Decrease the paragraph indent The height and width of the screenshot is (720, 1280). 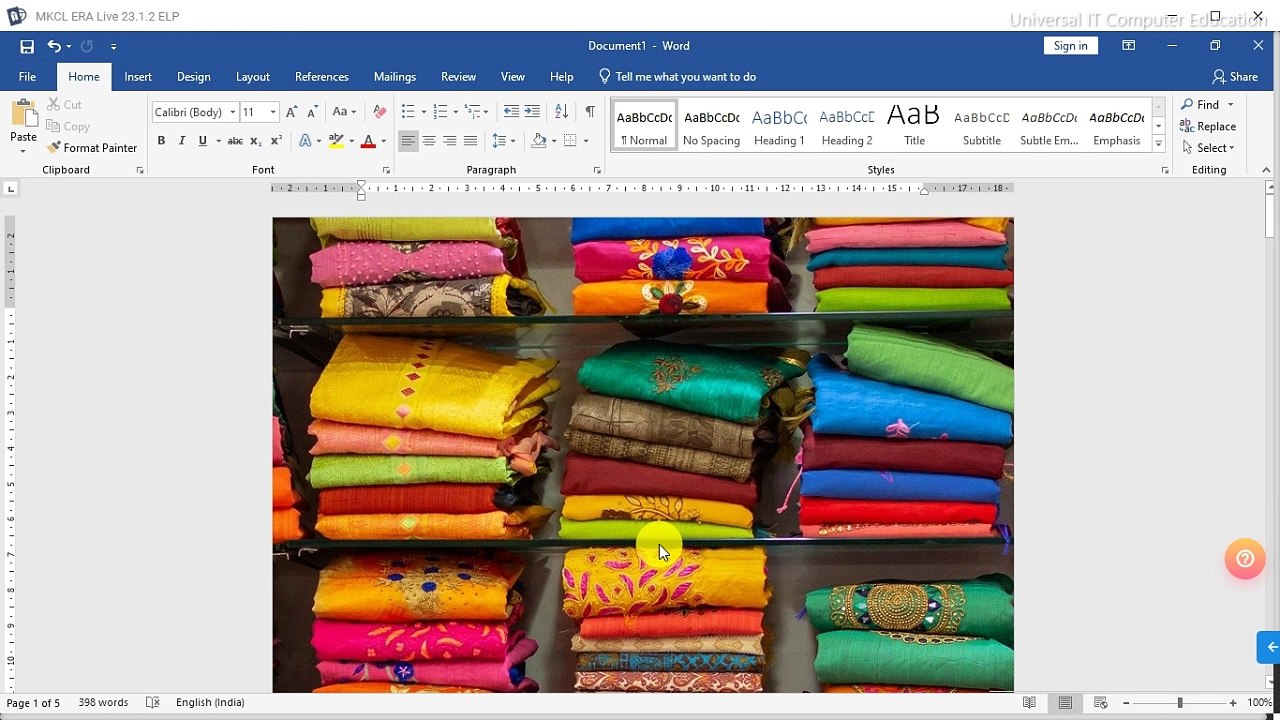click(x=511, y=112)
